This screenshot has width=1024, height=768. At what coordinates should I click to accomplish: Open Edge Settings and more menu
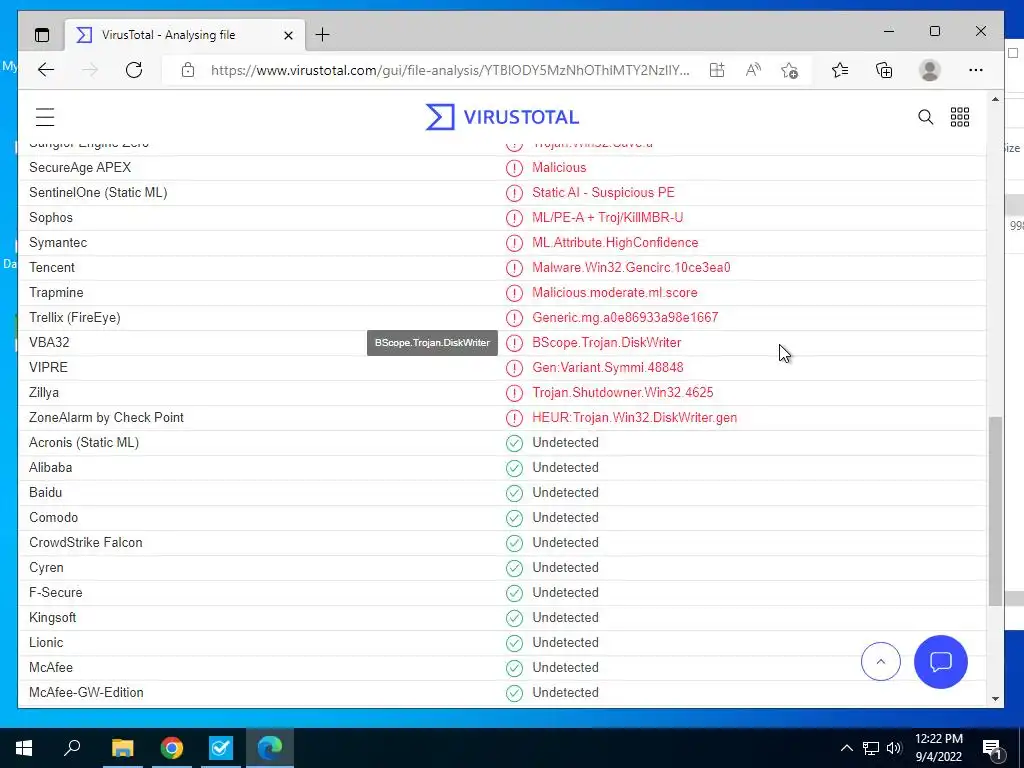(x=976, y=70)
